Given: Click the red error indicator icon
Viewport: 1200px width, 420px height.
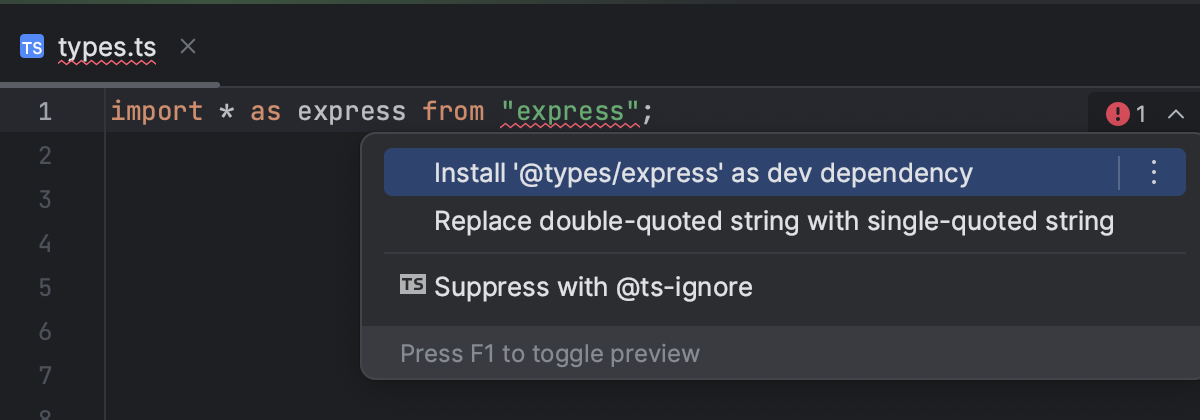Looking at the screenshot, I should point(1117,114).
